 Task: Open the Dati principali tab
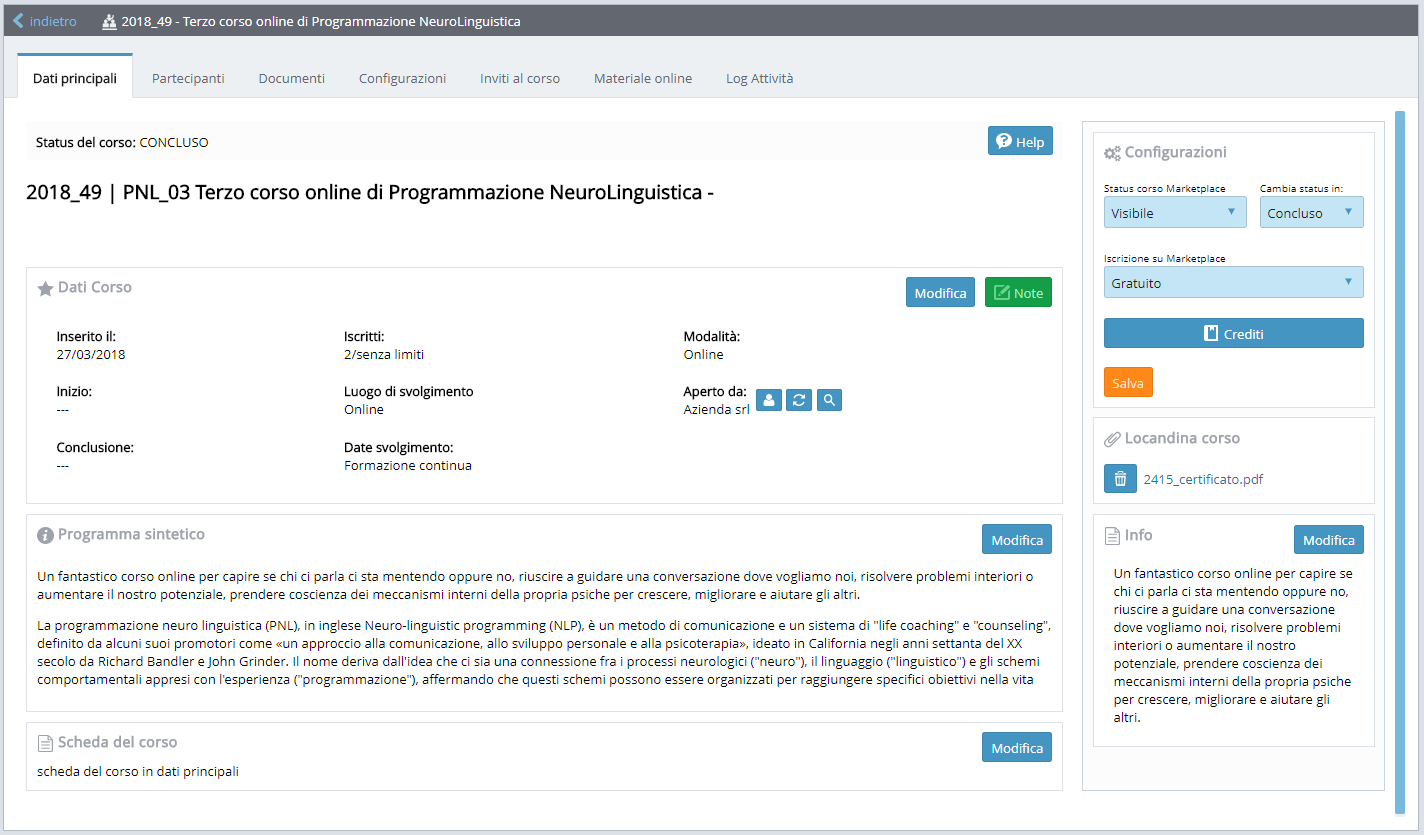pyautogui.click(x=75, y=78)
